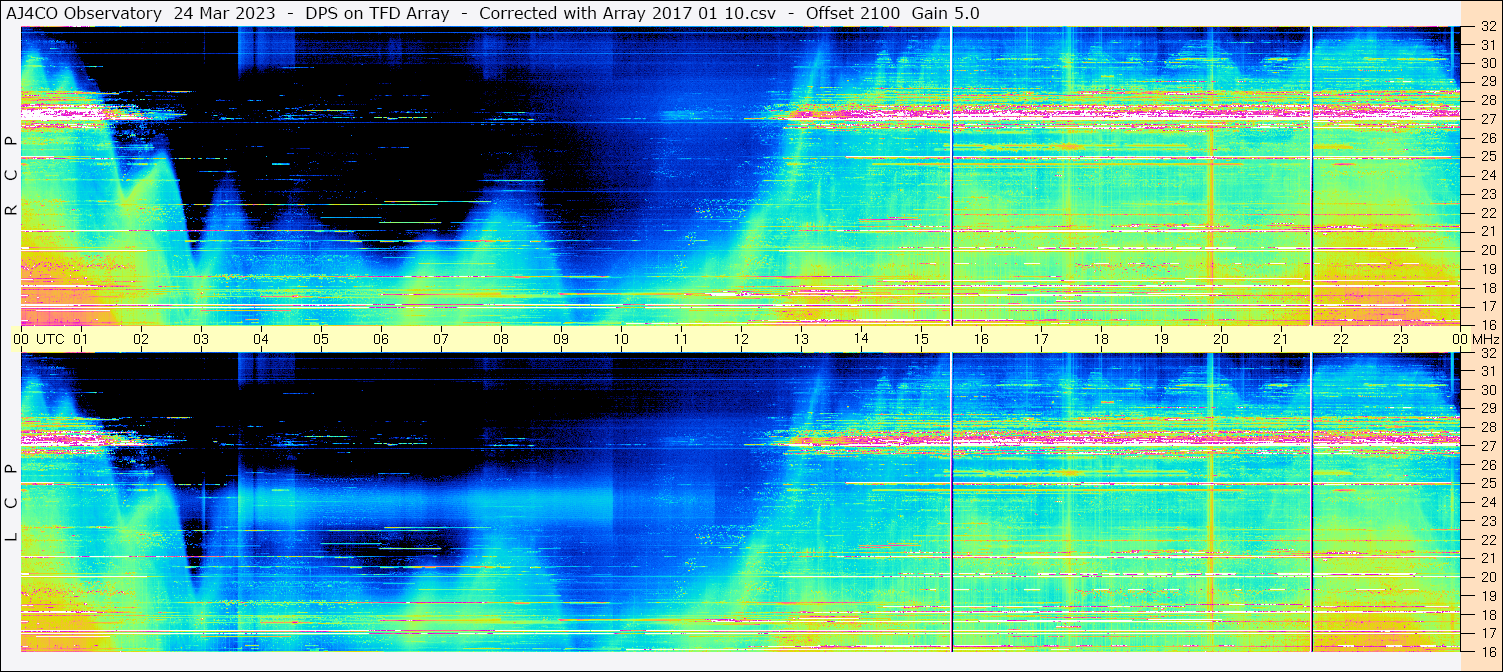This screenshot has height=672, width=1503.
Task: Click hour '15' on the UTC axis
Action: (921, 339)
